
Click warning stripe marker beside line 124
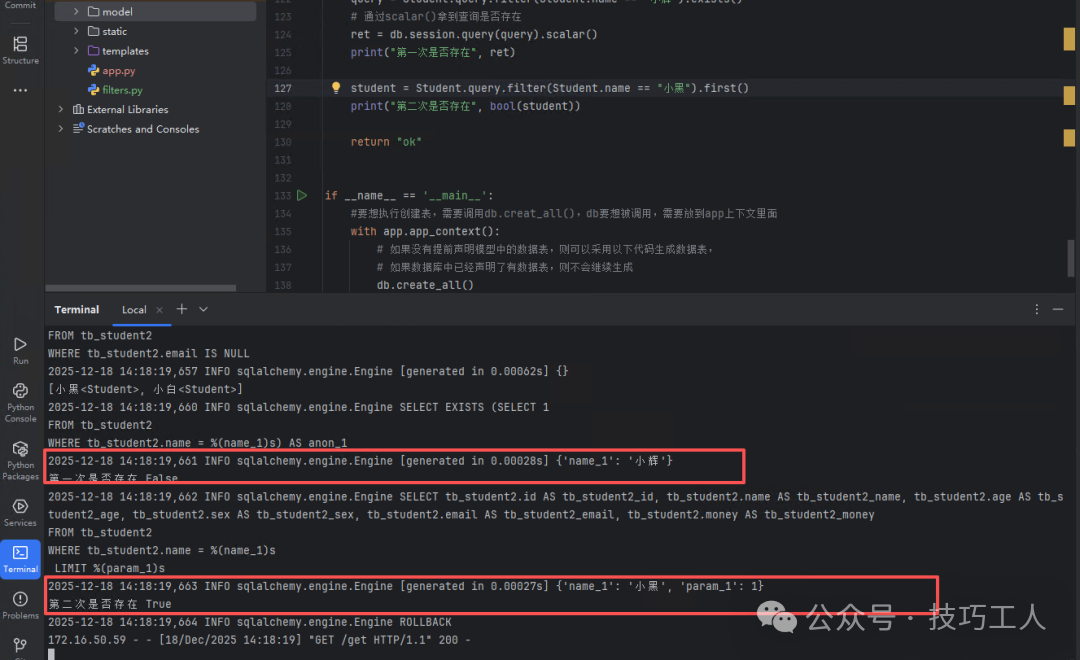coord(1069,39)
